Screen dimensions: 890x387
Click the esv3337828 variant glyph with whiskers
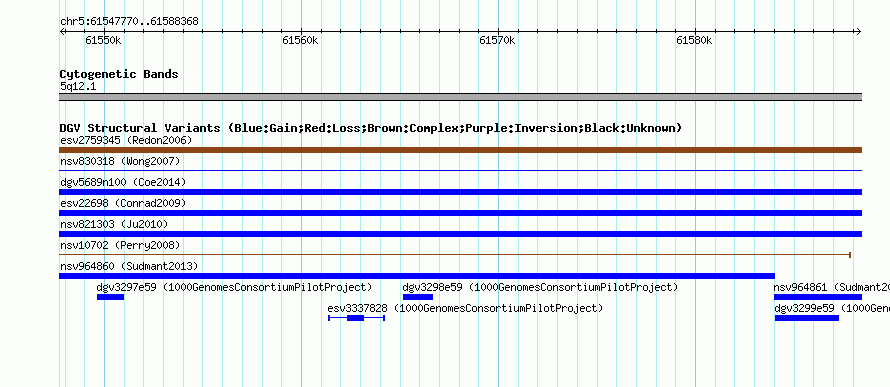(x=356, y=318)
